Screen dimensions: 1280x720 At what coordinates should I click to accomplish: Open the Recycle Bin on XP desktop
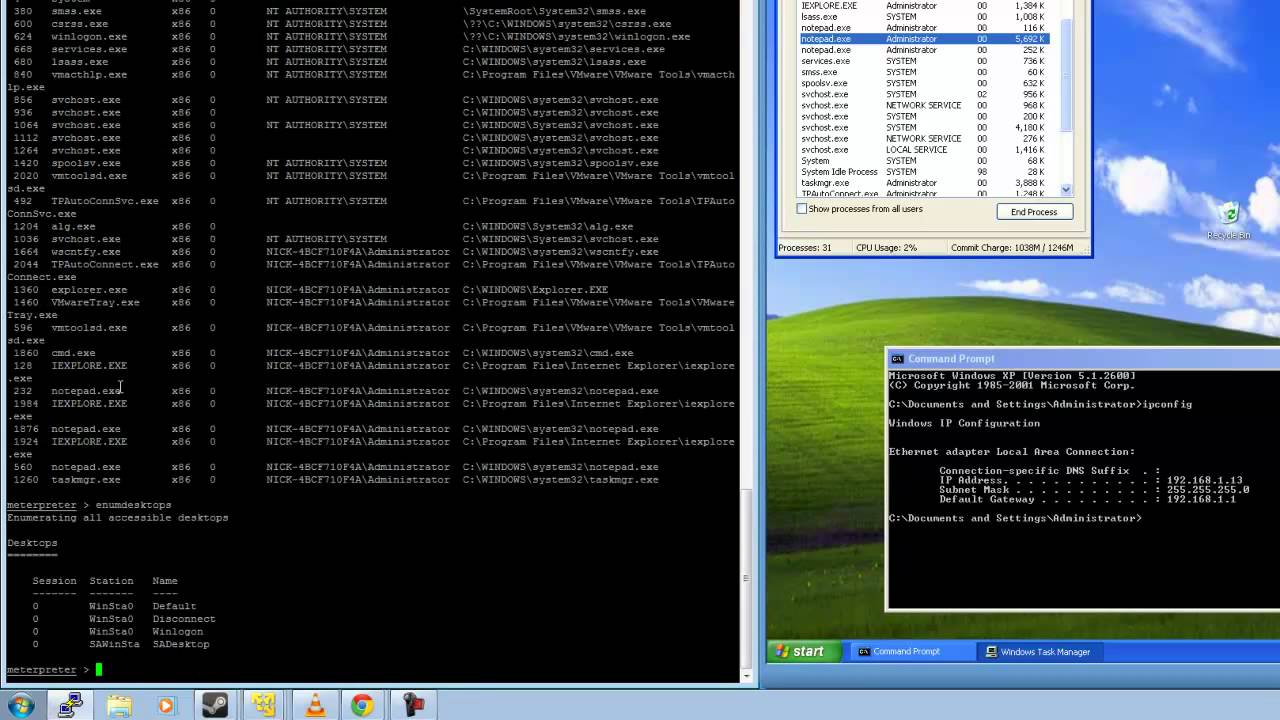1229,220
